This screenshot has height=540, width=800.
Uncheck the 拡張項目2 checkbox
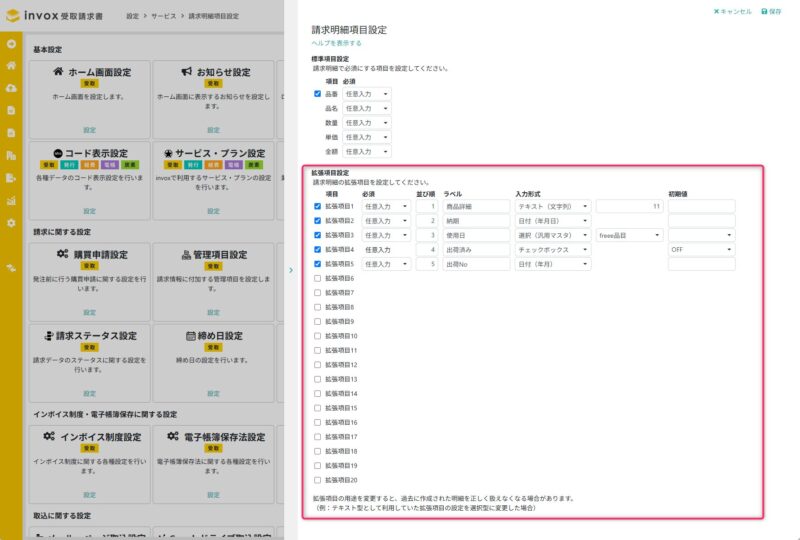[317, 220]
